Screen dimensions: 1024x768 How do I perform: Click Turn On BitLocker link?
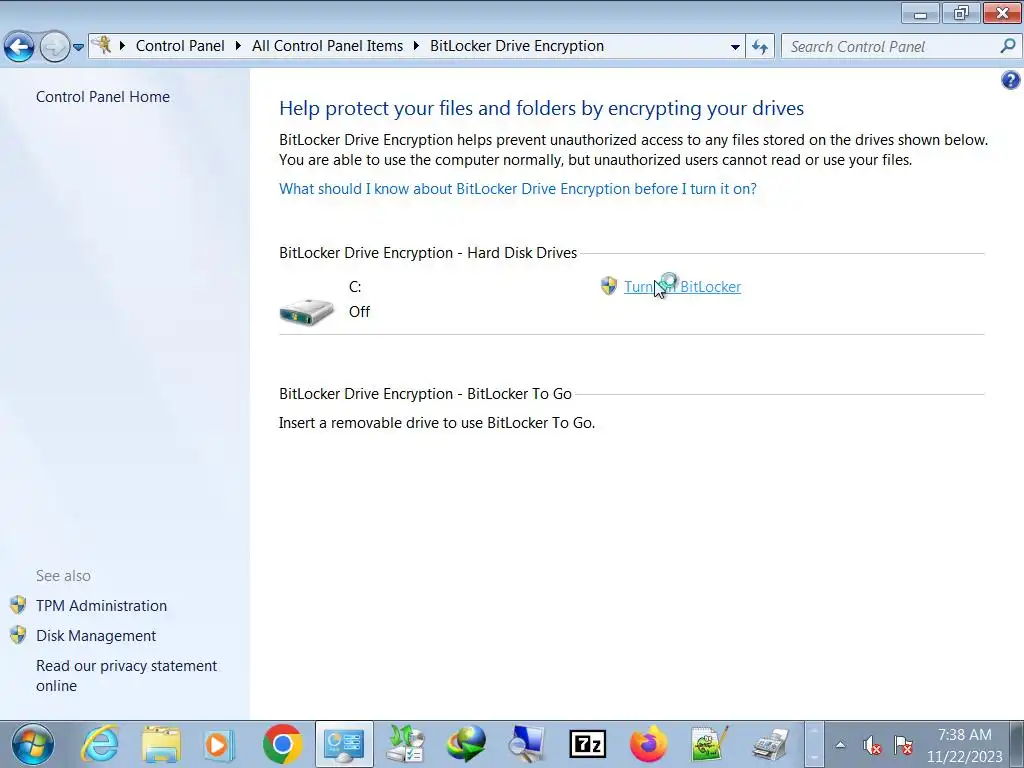682,287
